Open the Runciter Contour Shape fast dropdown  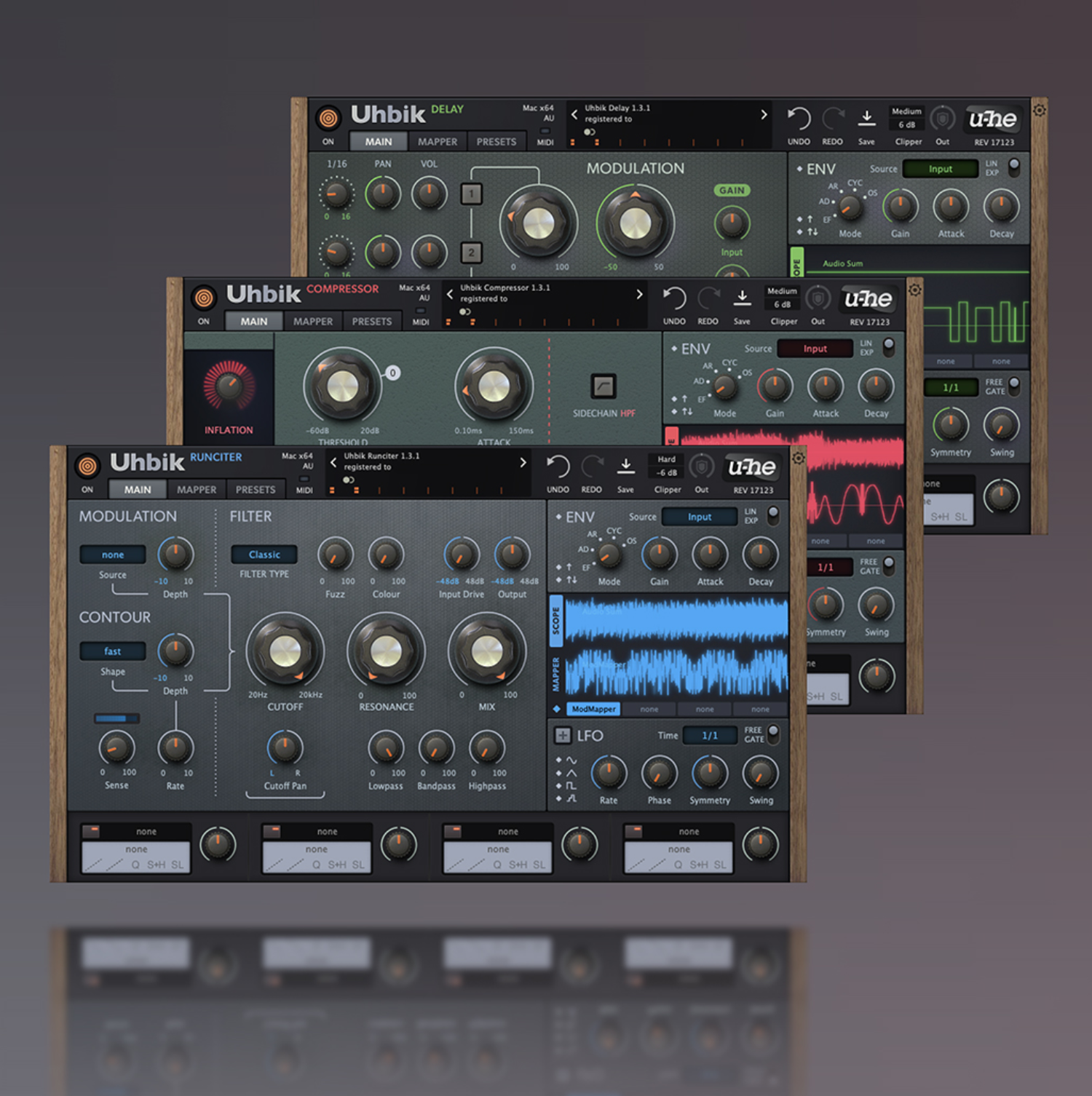coord(113,651)
